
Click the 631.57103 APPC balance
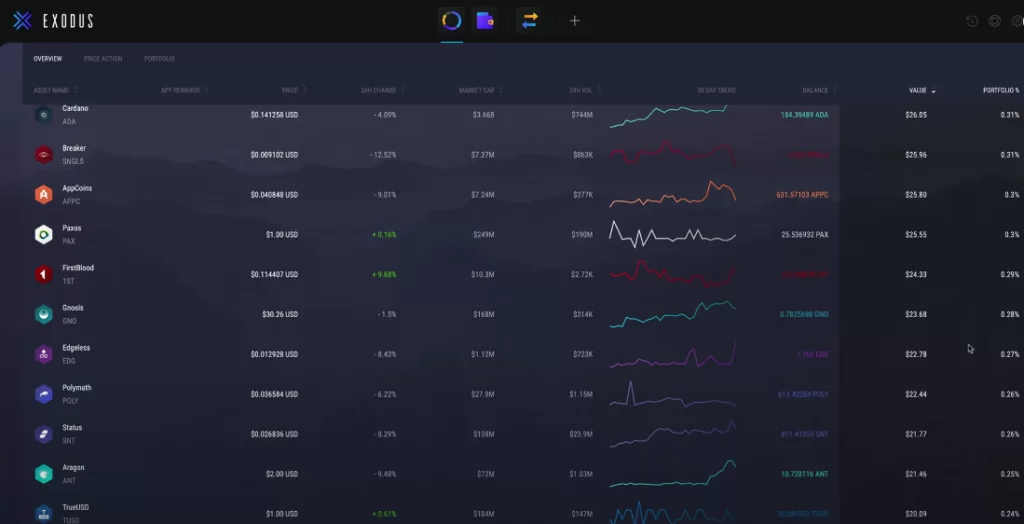803,195
